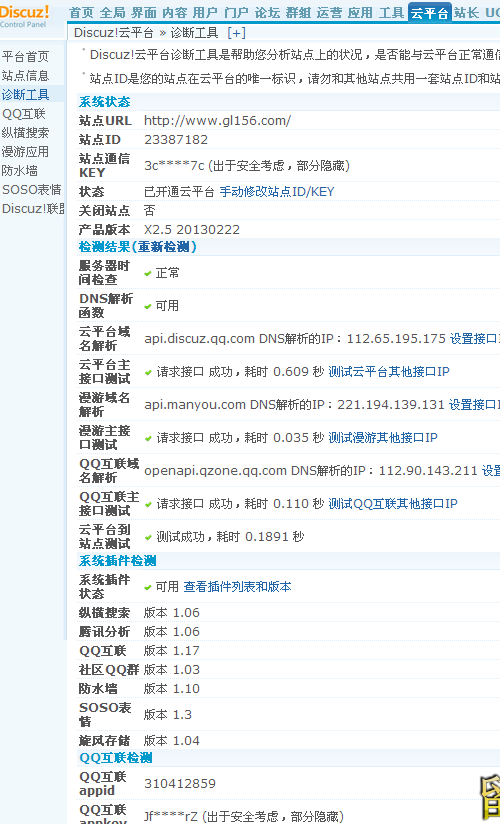This screenshot has width=500, height=824.
Task: Click 手动修改站点ID/KEY link
Action: click(277, 192)
